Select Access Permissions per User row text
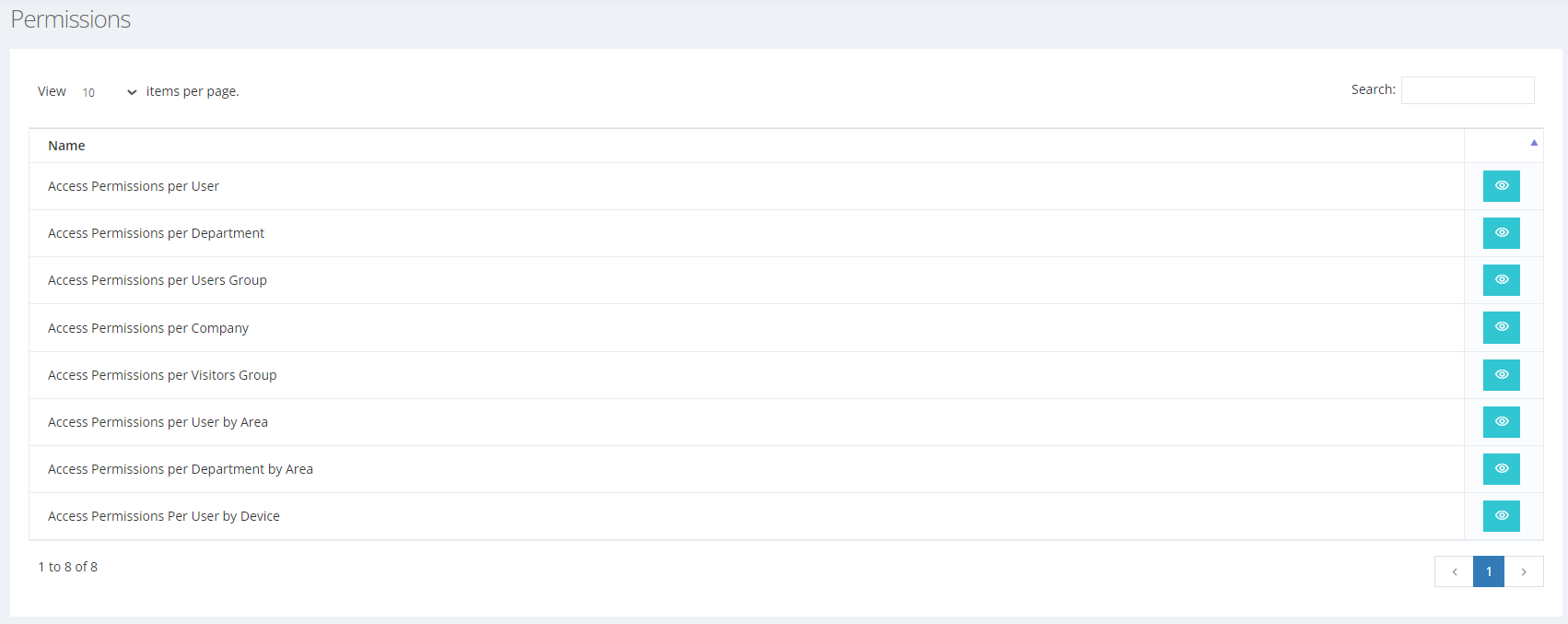1568x624 pixels. (x=134, y=186)
